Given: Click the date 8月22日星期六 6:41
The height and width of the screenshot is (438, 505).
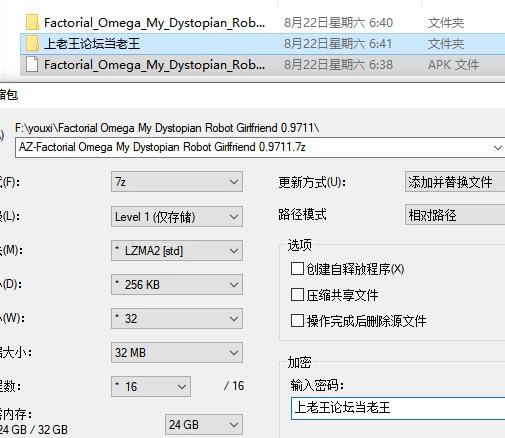Looking at the screenshot, I should 338,44.
